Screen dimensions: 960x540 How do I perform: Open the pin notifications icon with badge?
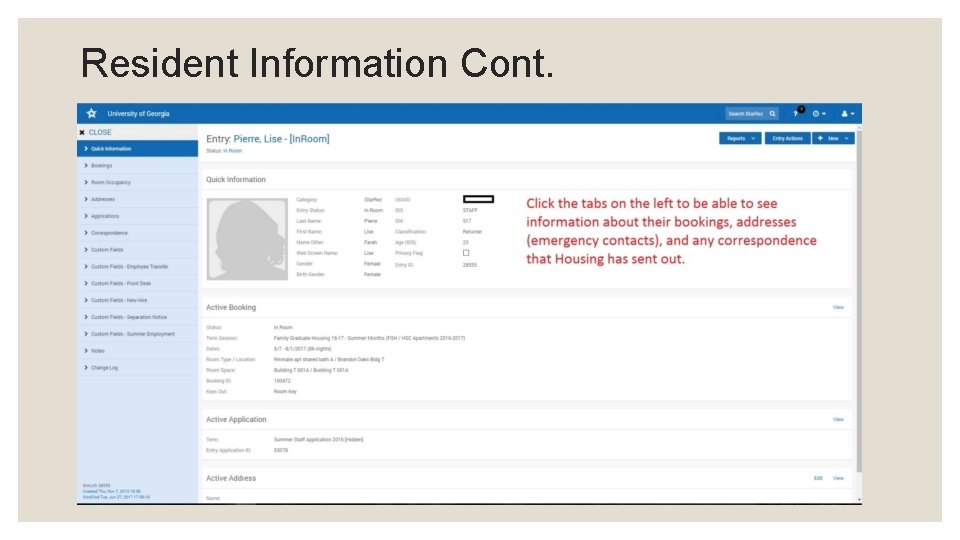798,112
